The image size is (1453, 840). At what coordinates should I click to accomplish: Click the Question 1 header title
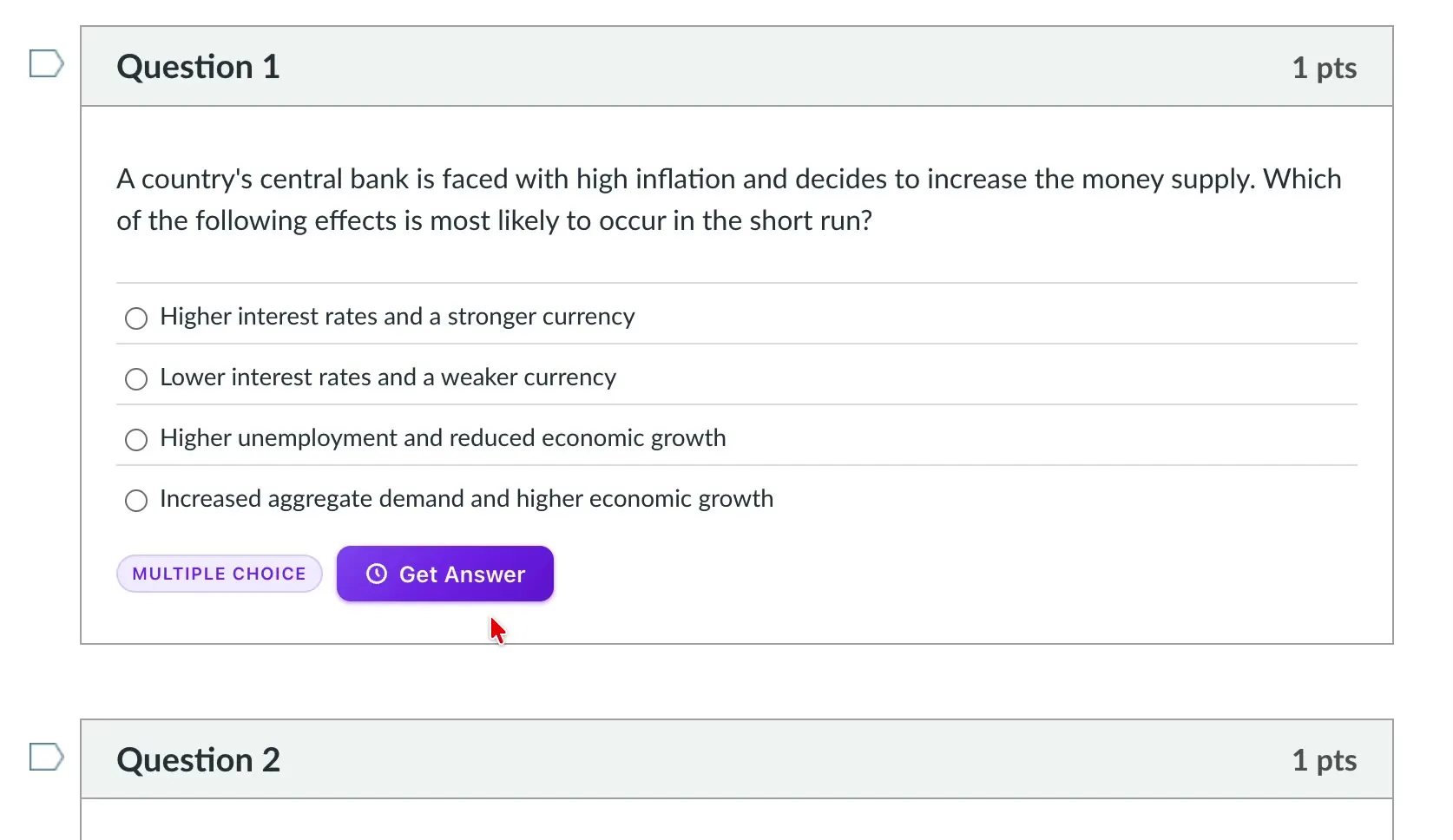[199, 67]
